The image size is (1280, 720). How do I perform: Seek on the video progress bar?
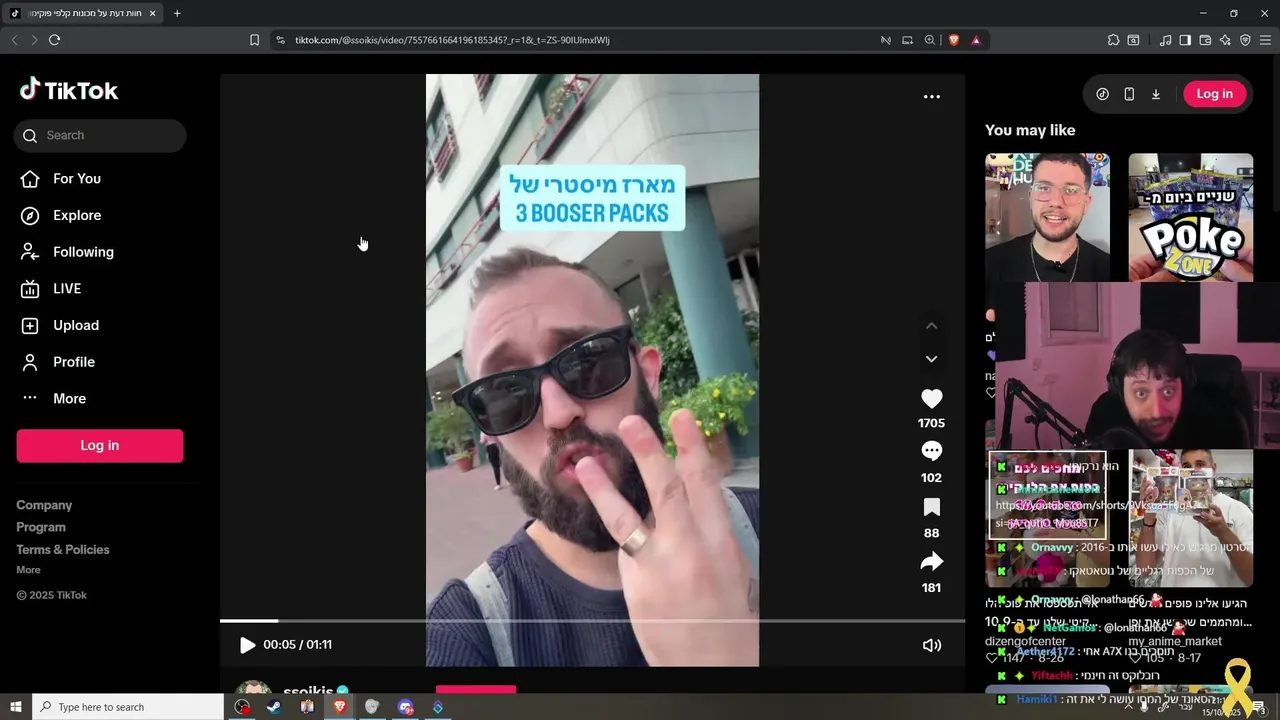point(592,621)
